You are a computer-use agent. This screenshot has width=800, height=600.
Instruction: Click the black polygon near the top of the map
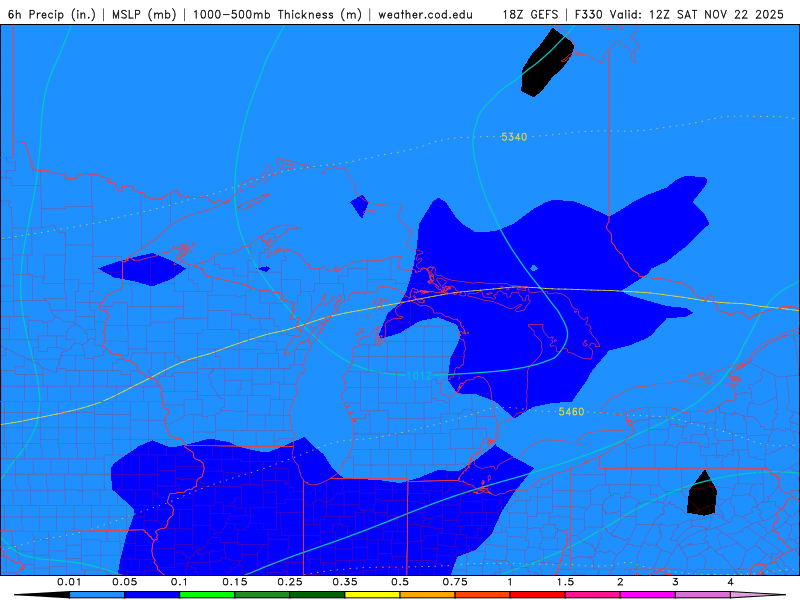coord(546,64)
